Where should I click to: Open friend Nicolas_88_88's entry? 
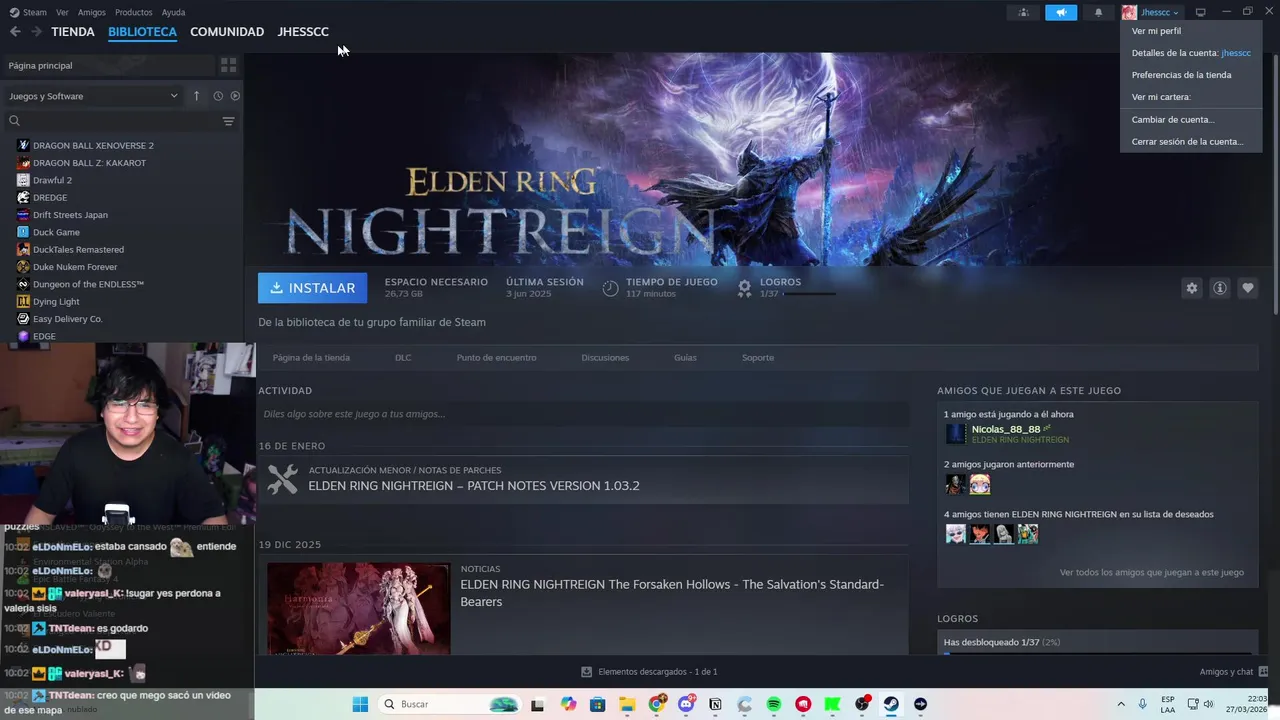tap(1009, 434)
